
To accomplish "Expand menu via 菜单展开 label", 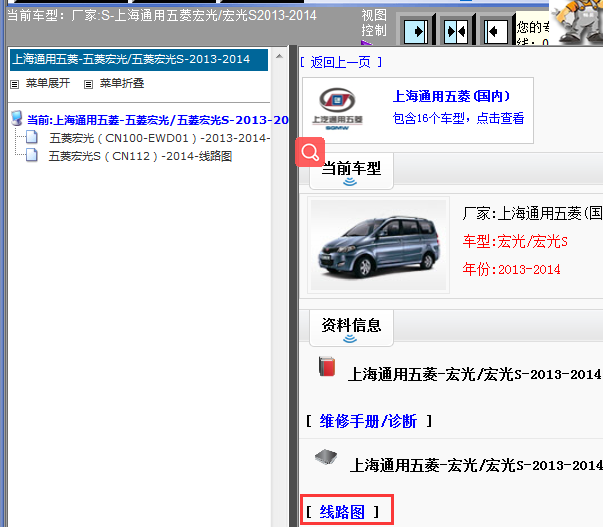I will coord(48,83).
